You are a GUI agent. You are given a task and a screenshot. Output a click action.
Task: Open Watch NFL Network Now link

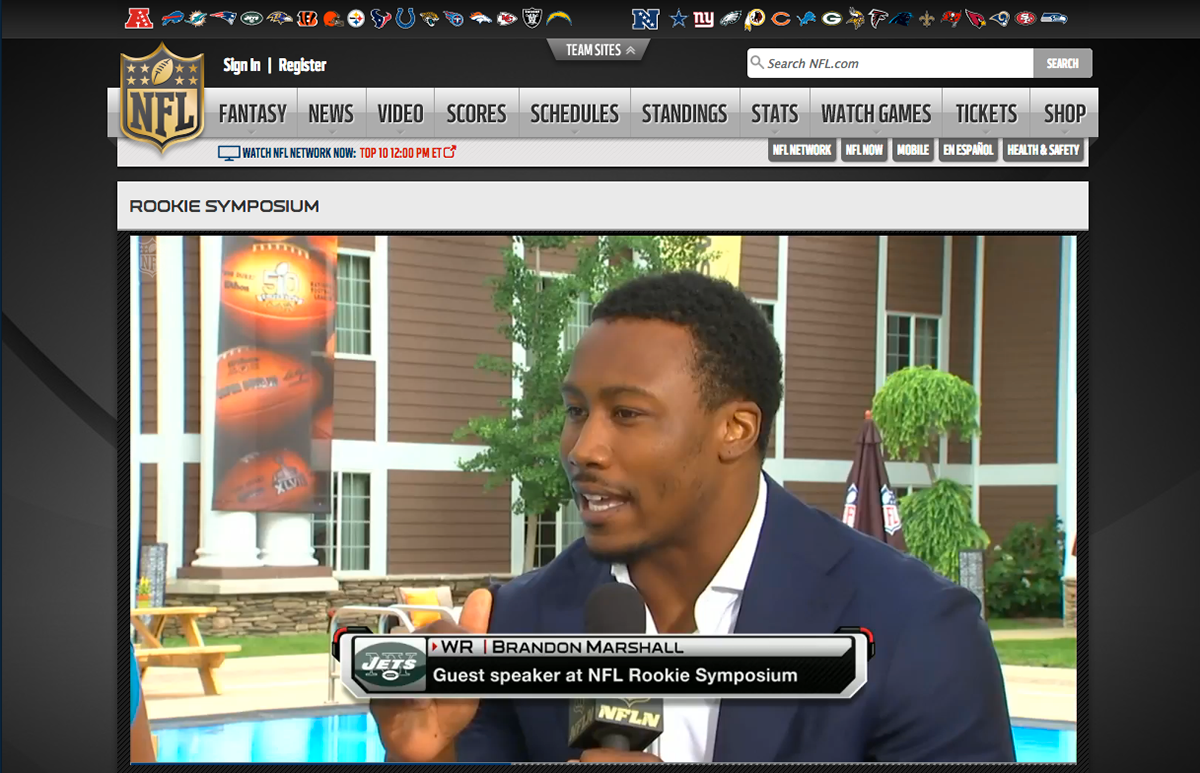(337, 153)
